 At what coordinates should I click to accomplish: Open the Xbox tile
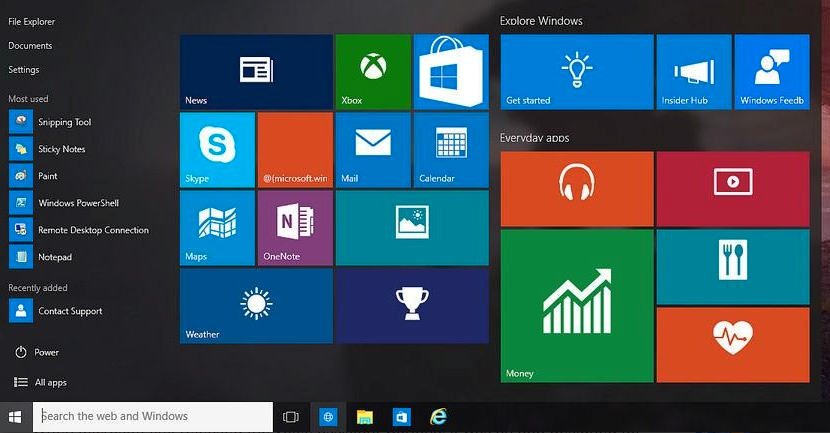(372, 72)
